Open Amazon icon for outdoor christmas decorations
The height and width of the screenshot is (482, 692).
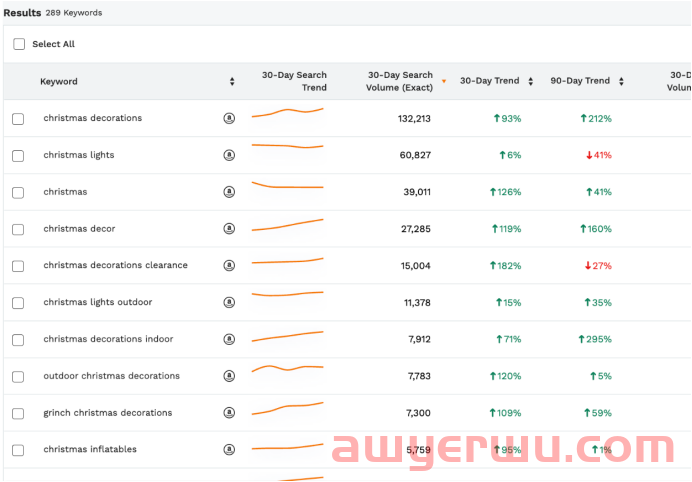coord(229,376)
